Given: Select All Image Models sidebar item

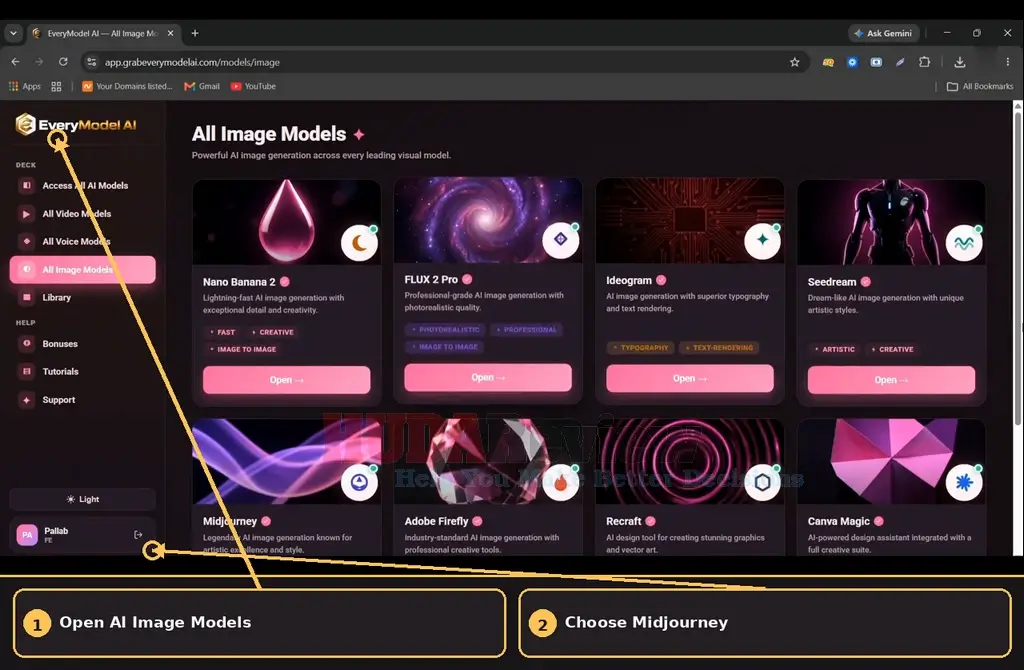Looking at the screenshot, I should click(82, 270).
